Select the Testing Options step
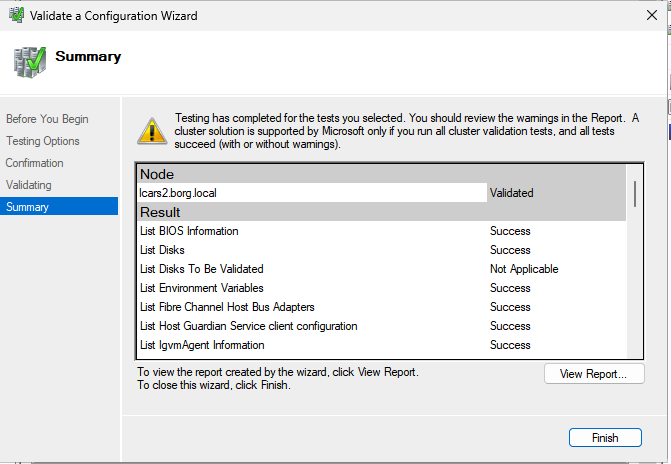This screenshot has width=671, height=464. pos(43,141)
